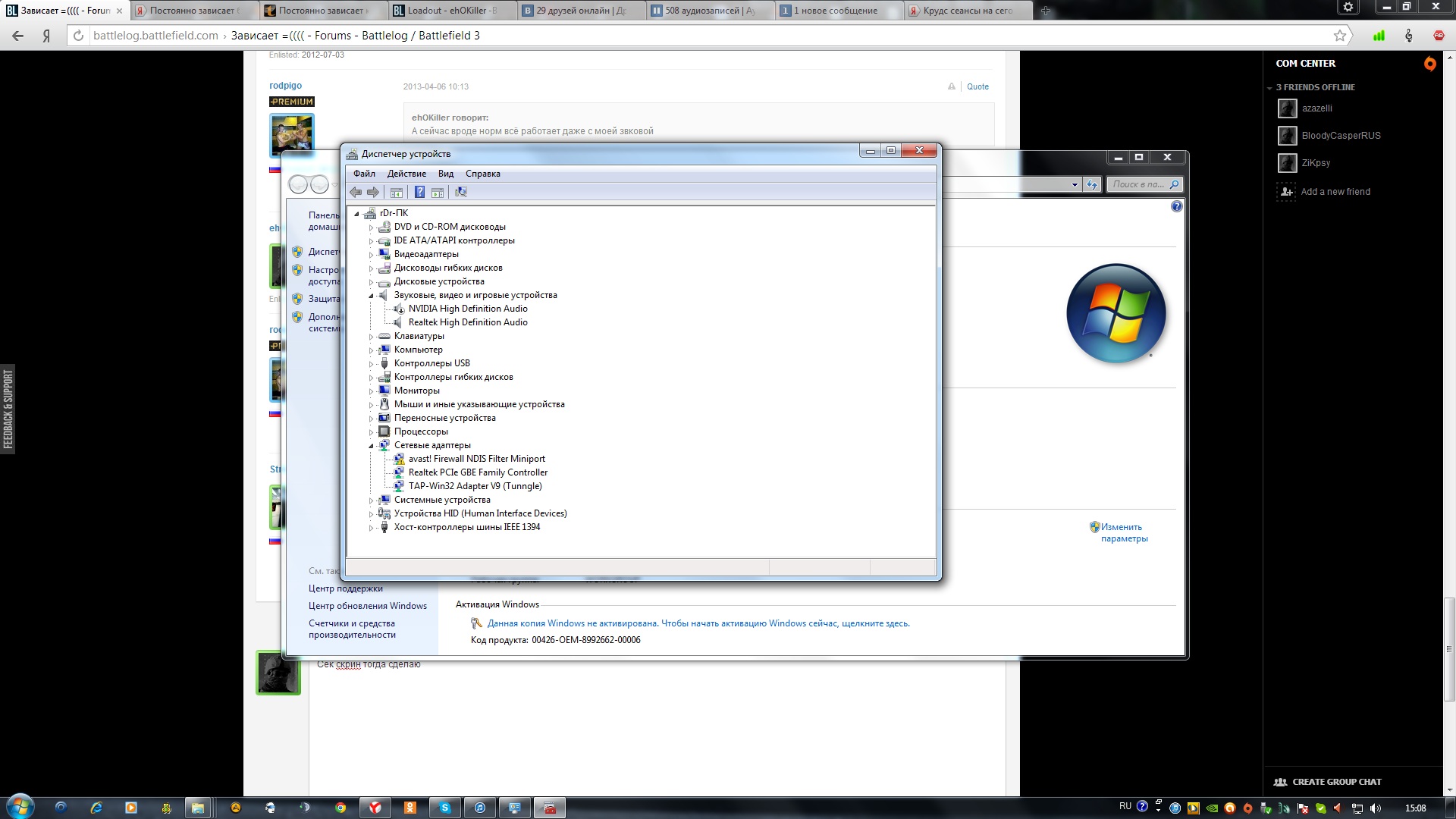Click the browser settings gear icon
This screenshot has width=1456, height=819.
click(1348, 7)
